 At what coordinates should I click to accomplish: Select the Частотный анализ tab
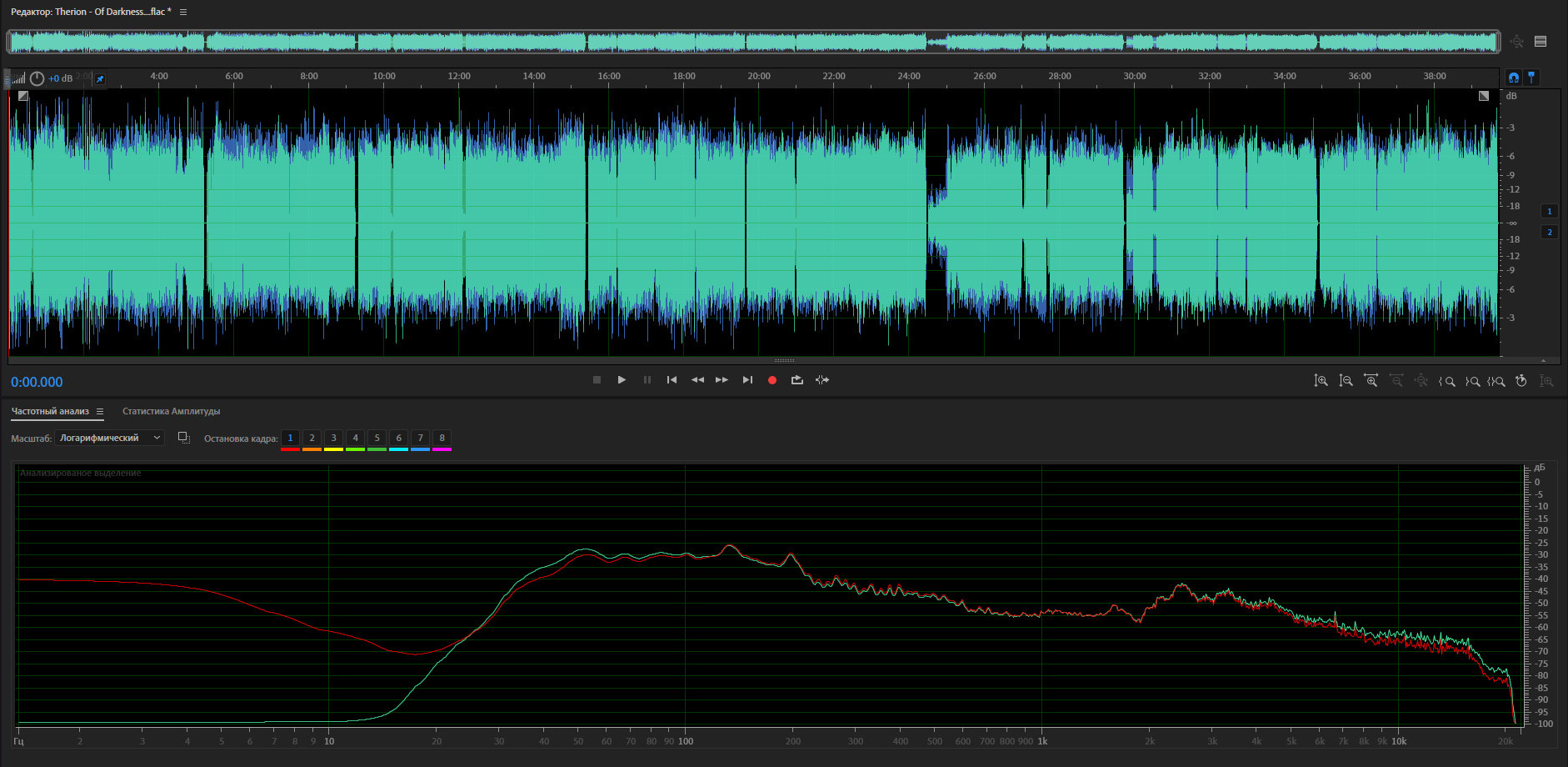click(x=50, y=411)
